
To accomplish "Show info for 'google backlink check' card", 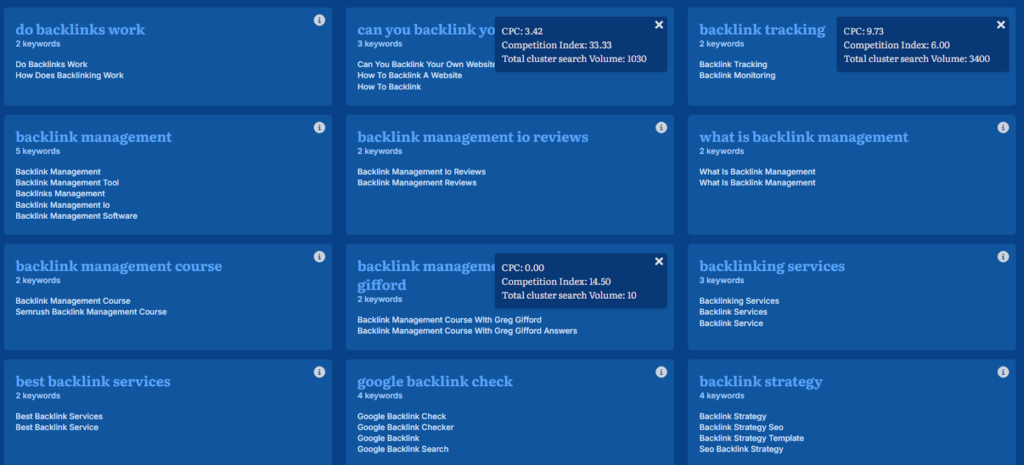I will point(661,372).
